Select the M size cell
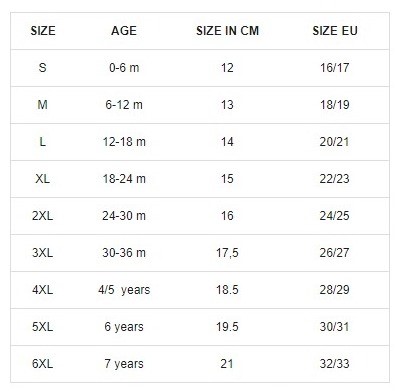This screenshot has width=397, height=391. [43, 105]
